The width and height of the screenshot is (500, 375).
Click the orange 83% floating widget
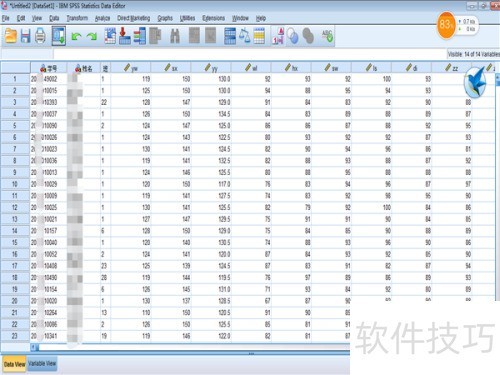click(446, 25)
